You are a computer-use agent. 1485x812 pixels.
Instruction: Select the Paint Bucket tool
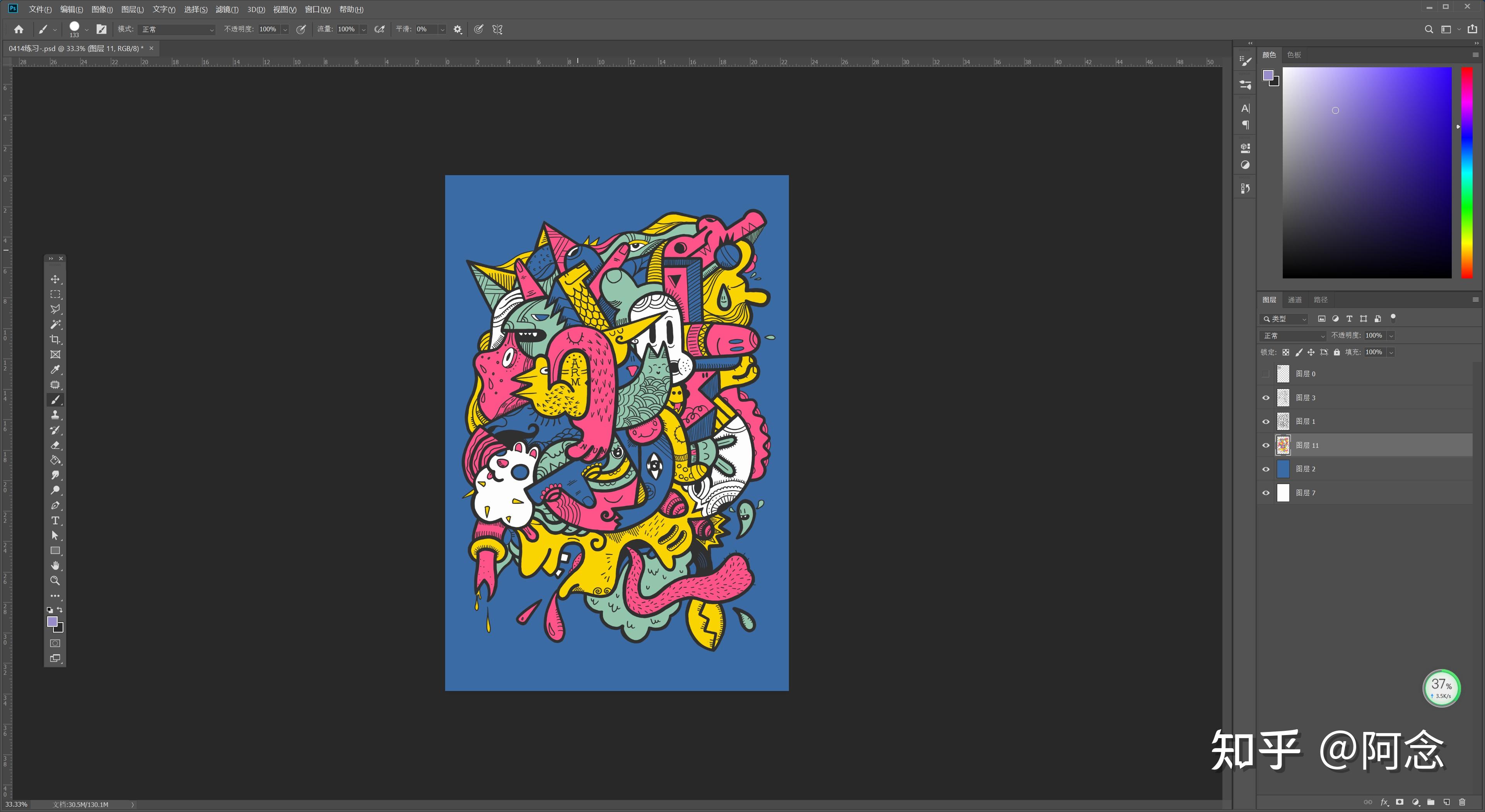pos(55,460)
